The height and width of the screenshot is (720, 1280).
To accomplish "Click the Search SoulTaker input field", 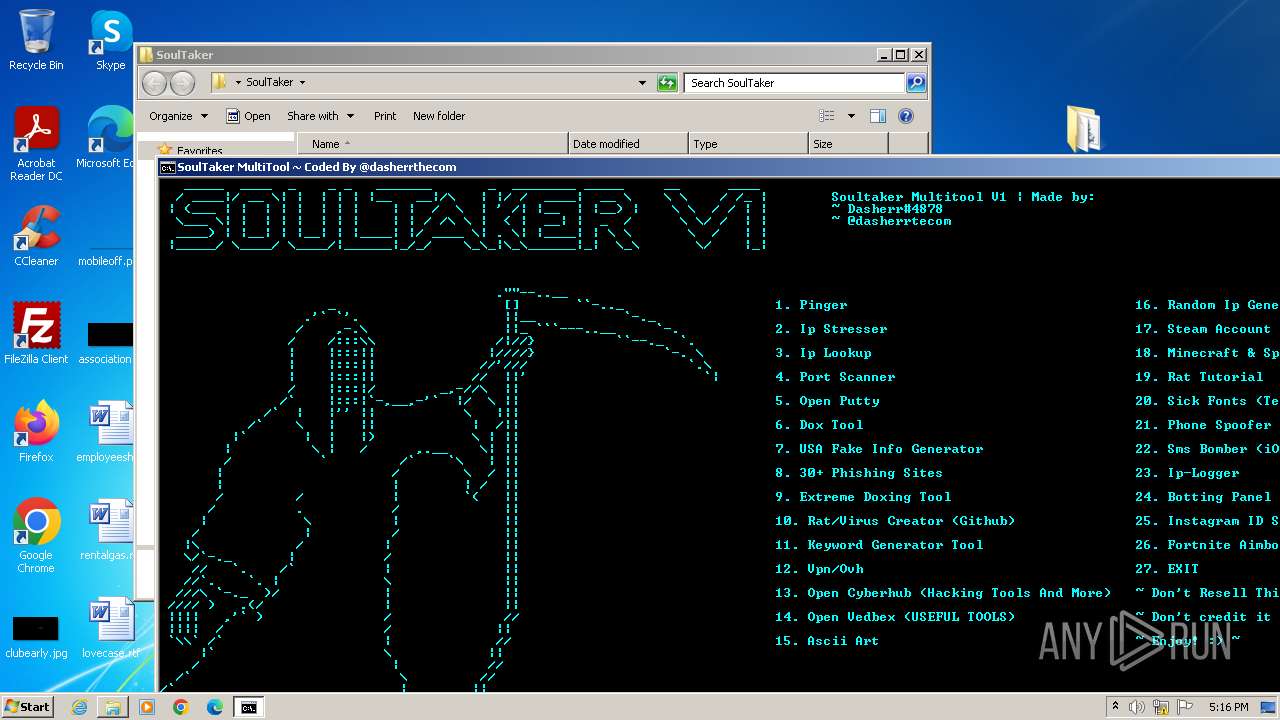I will click(x=795, y=83).
